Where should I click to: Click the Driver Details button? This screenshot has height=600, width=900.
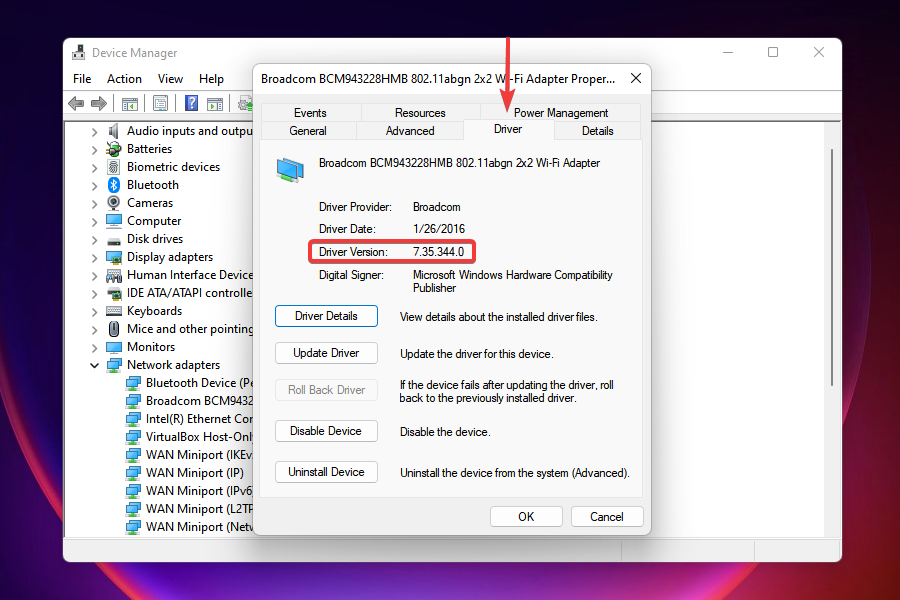[326, 315]
